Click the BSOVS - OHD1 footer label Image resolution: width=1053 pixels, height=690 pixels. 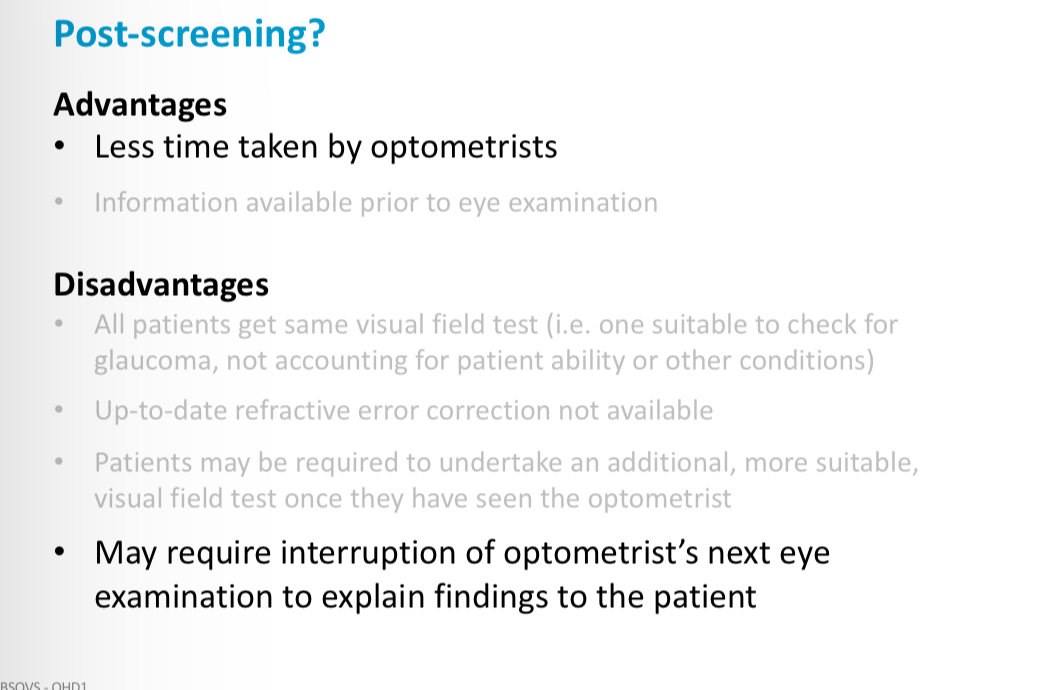(x=44, y=685)
